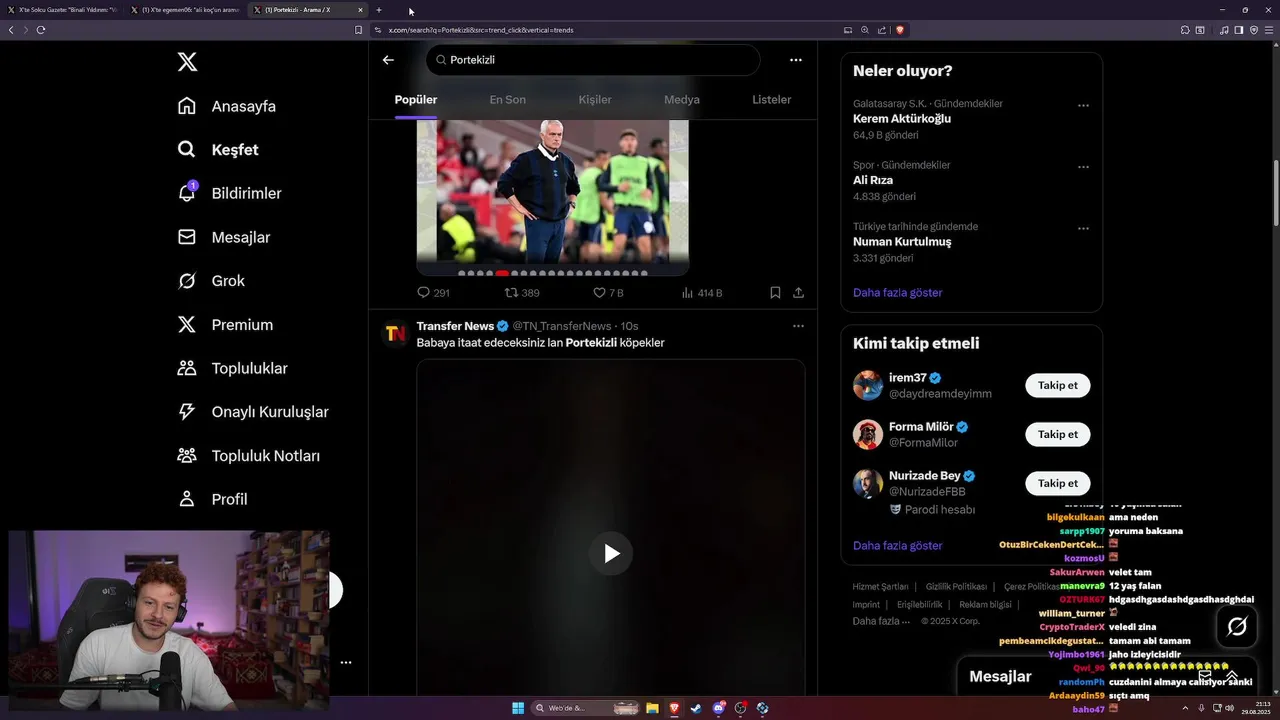Screen dimensions: 1280x720
Task: Open Ali Rıza trend
Action: pyautogui.click(x=873, y=180)
